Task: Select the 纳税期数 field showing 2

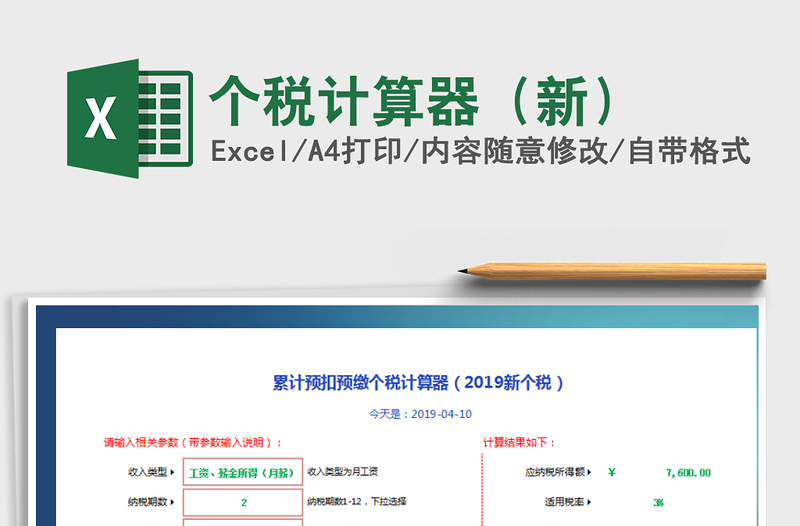Action: pyautogui.click(x=243, y=503)
